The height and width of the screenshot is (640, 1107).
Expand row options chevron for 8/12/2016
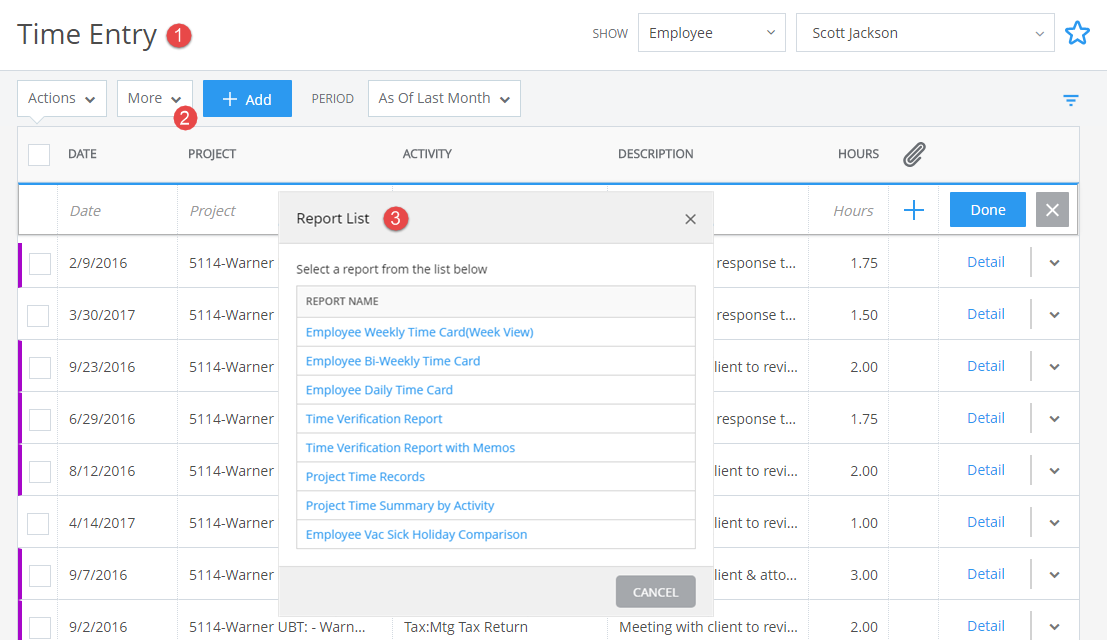[x=1054, y=471]
